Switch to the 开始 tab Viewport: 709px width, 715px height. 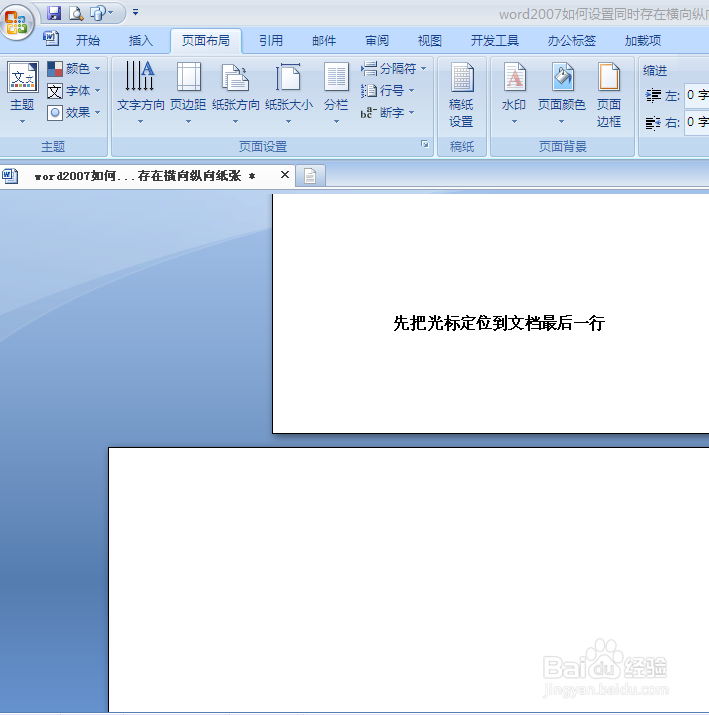88,41
